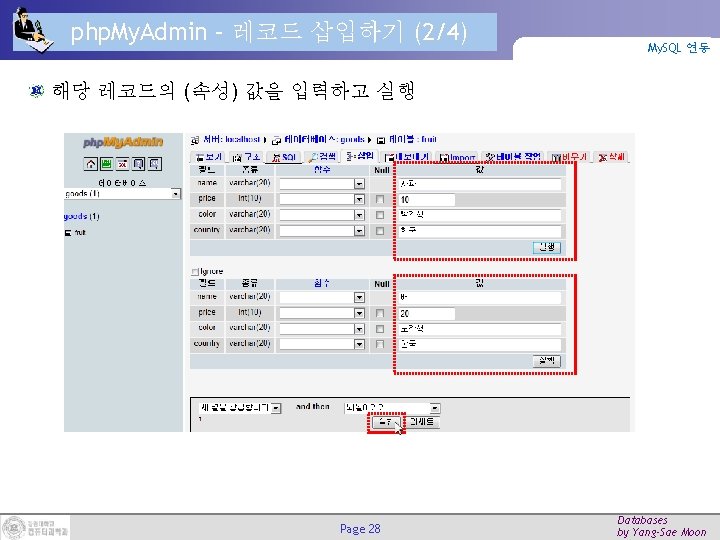Tick Null checkbox for first color row

click(380, 215)
